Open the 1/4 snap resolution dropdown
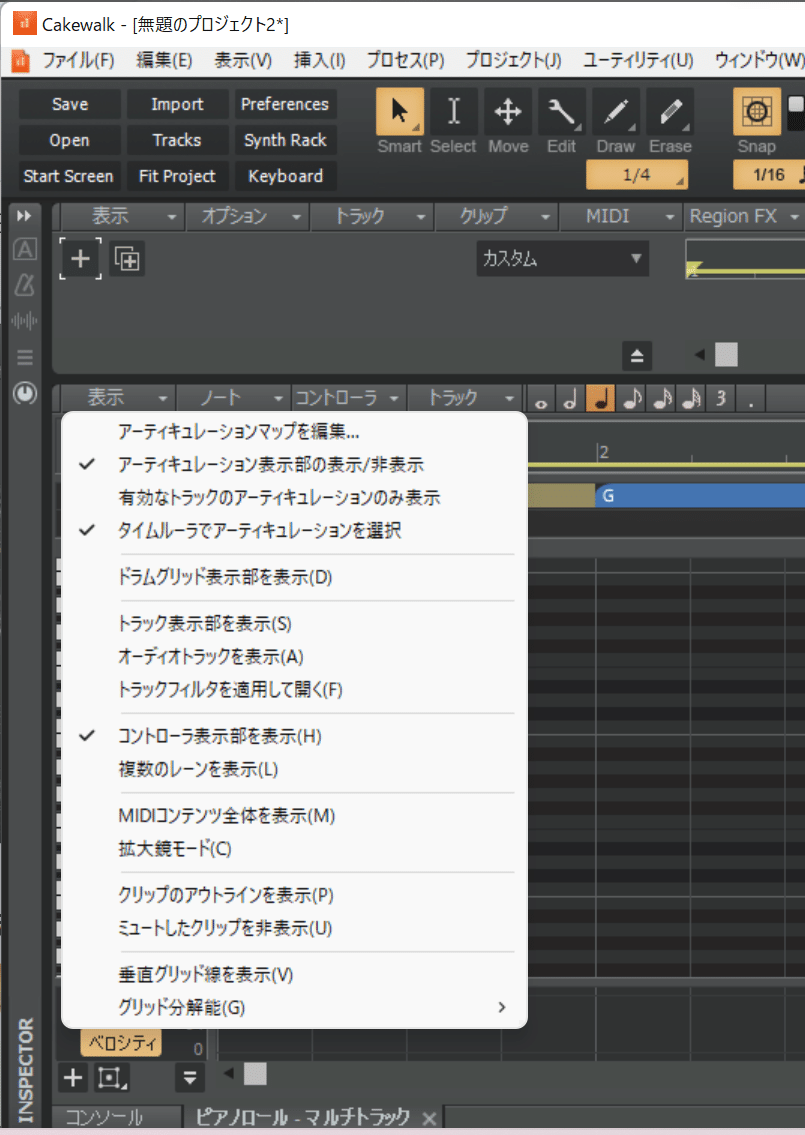Screen dimensions: 805x1135 (x=636, y=174)
